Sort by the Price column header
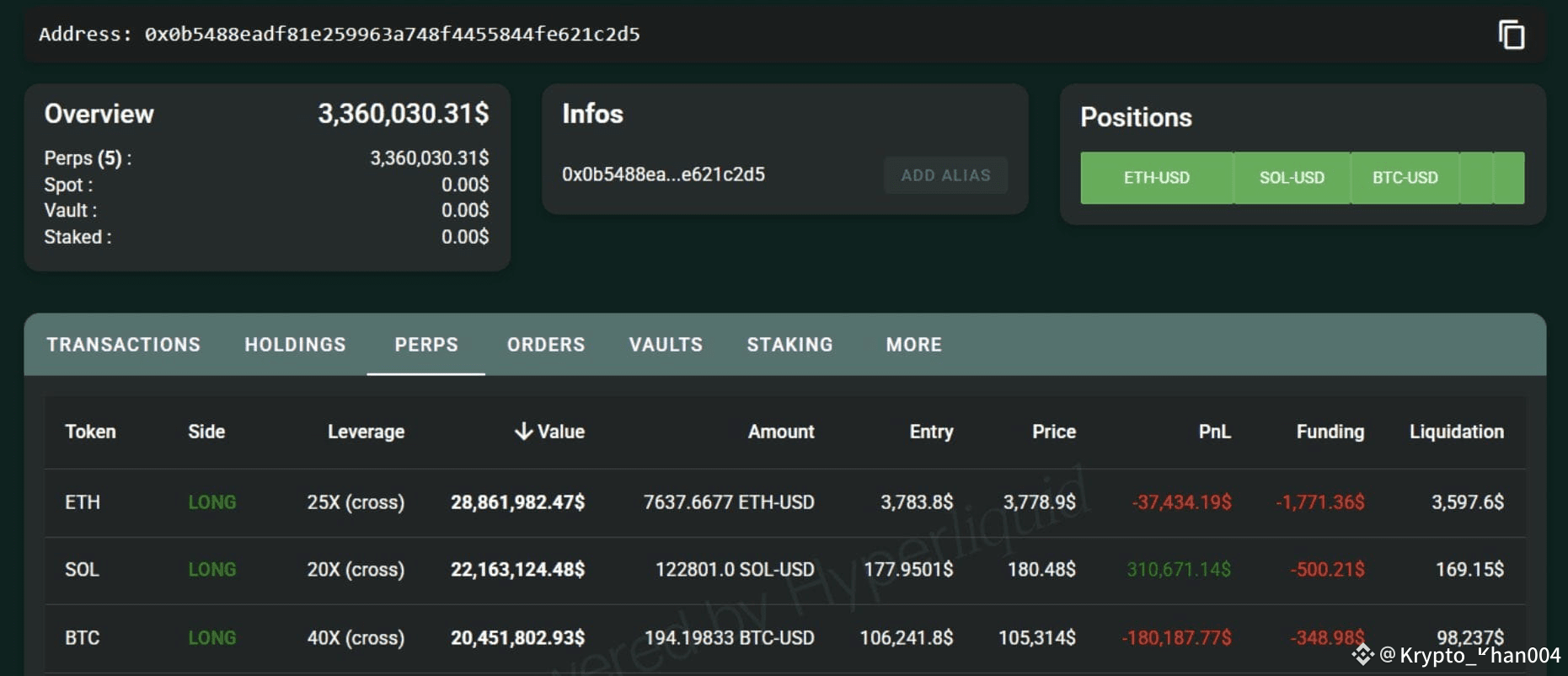Viewport: 1568px width, 676px height. [x=1054, y=432]
